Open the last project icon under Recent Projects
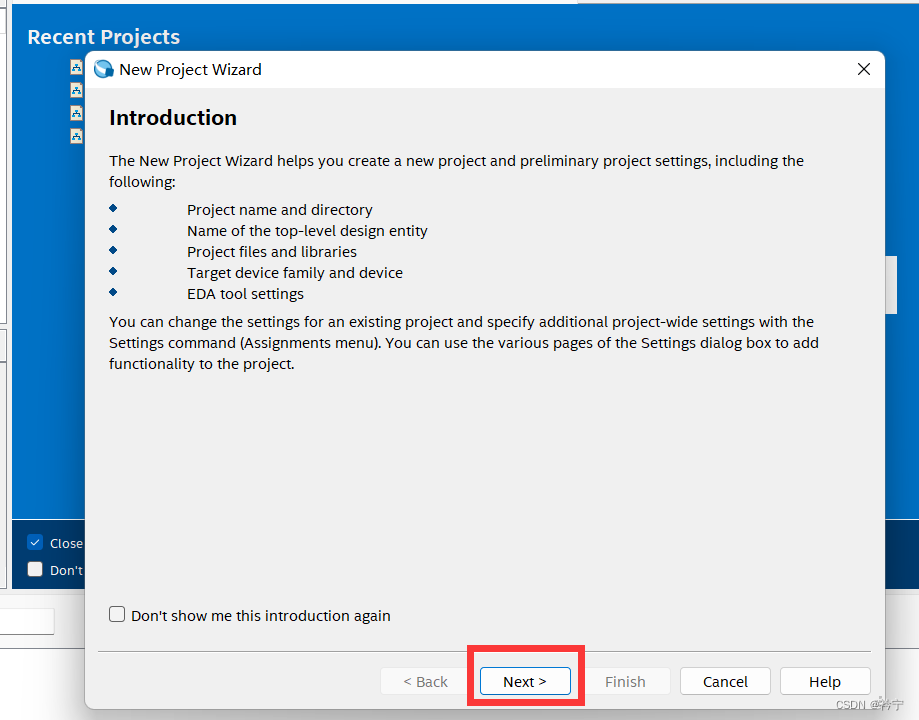The image size is (919, 720). click(x=76, y=135)
